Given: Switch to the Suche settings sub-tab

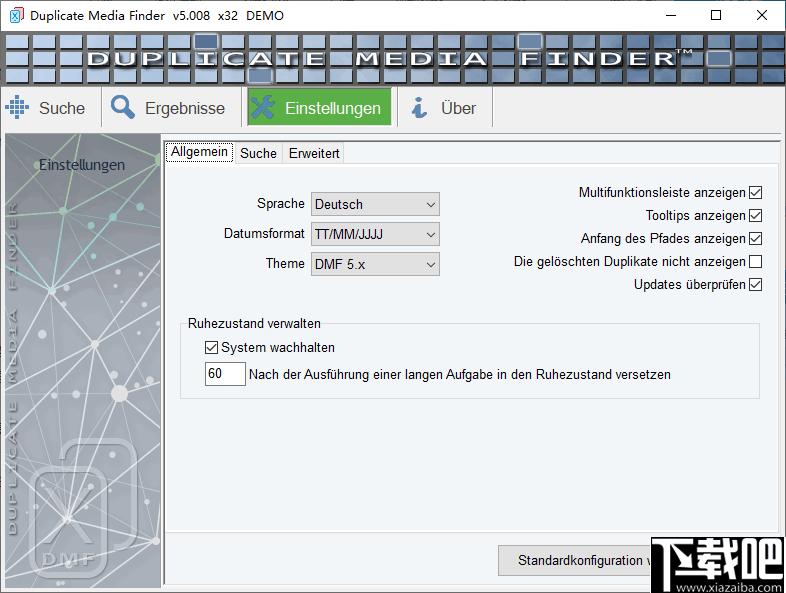Looking at the screenshot, I should click(x=258, y=153).
